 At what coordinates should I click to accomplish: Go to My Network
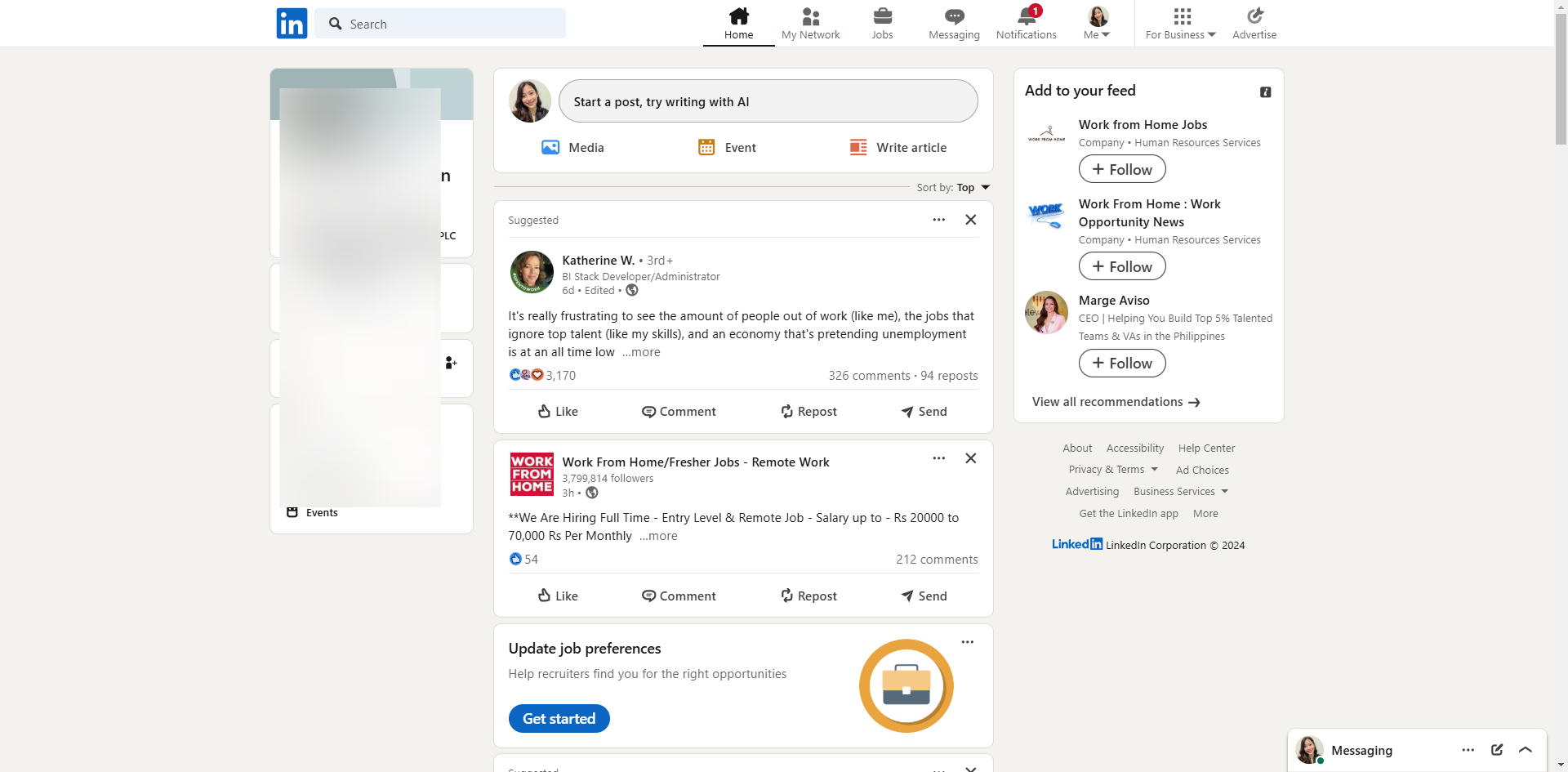coord(810,24)
